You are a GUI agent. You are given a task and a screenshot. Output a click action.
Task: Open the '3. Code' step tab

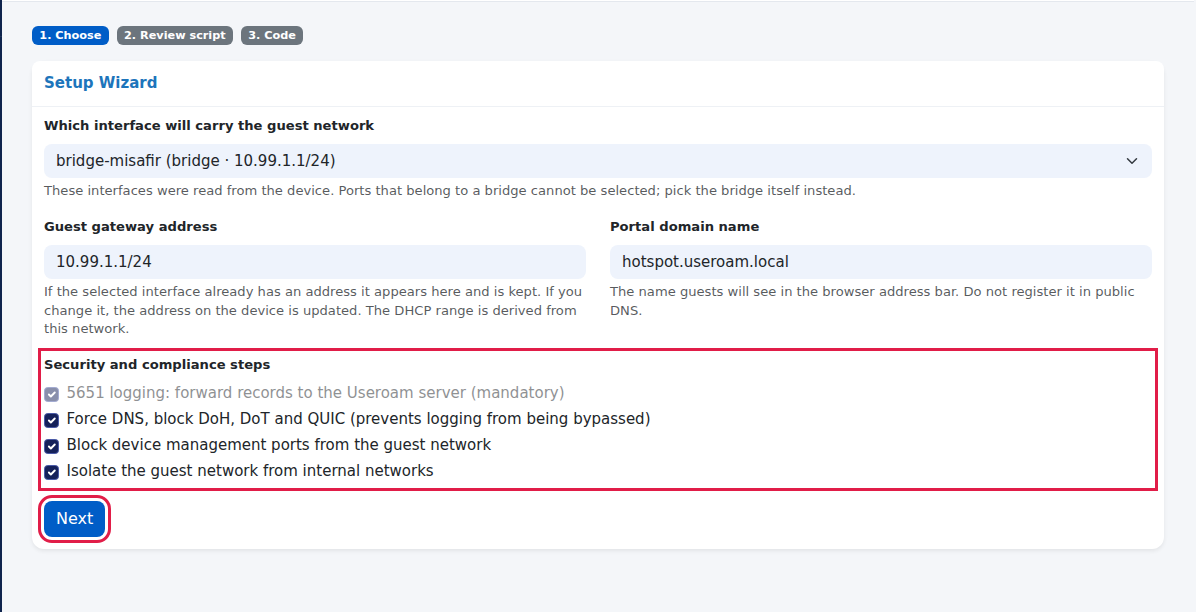[x=272, y=35]
